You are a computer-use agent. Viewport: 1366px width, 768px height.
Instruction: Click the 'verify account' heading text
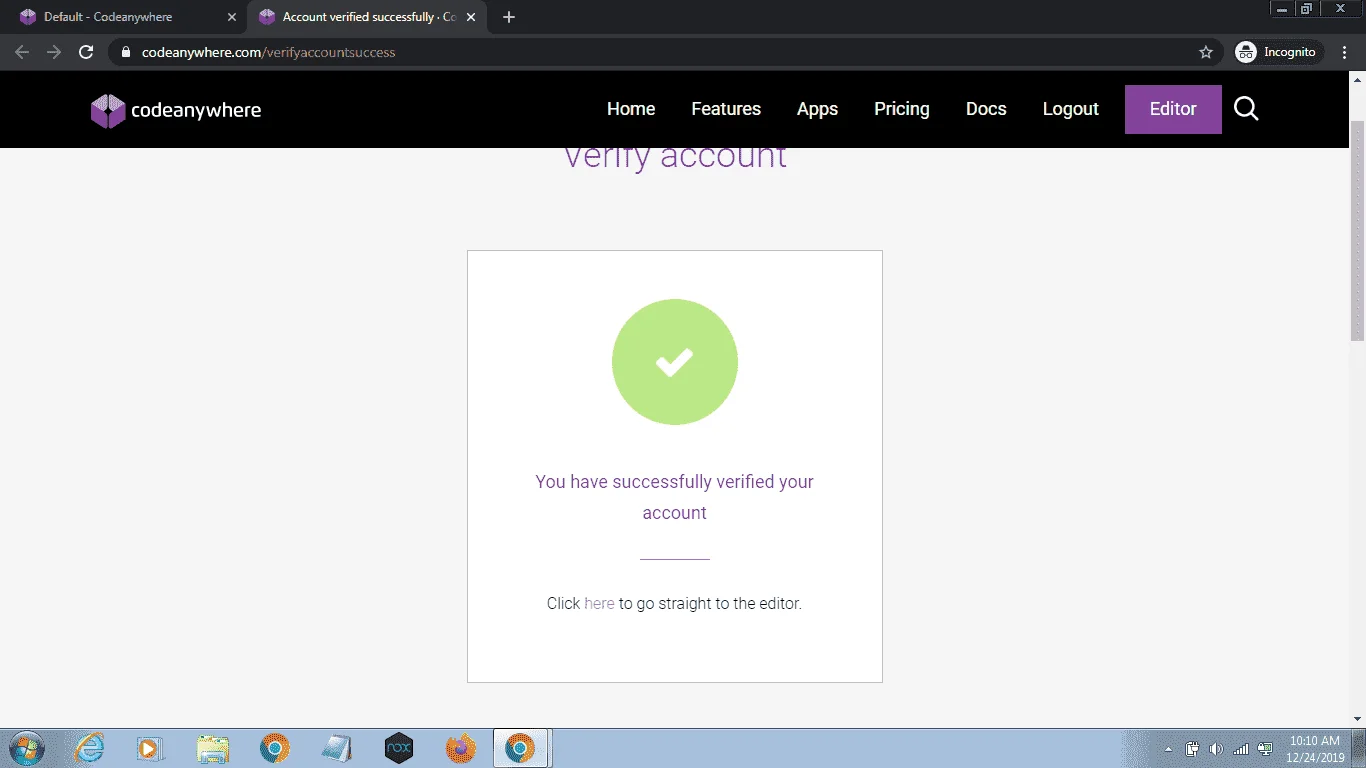coord(675,156)
